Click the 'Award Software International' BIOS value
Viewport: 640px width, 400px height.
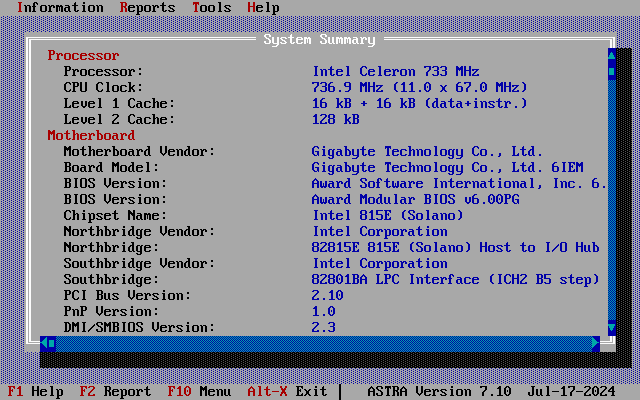coord(459,183)
